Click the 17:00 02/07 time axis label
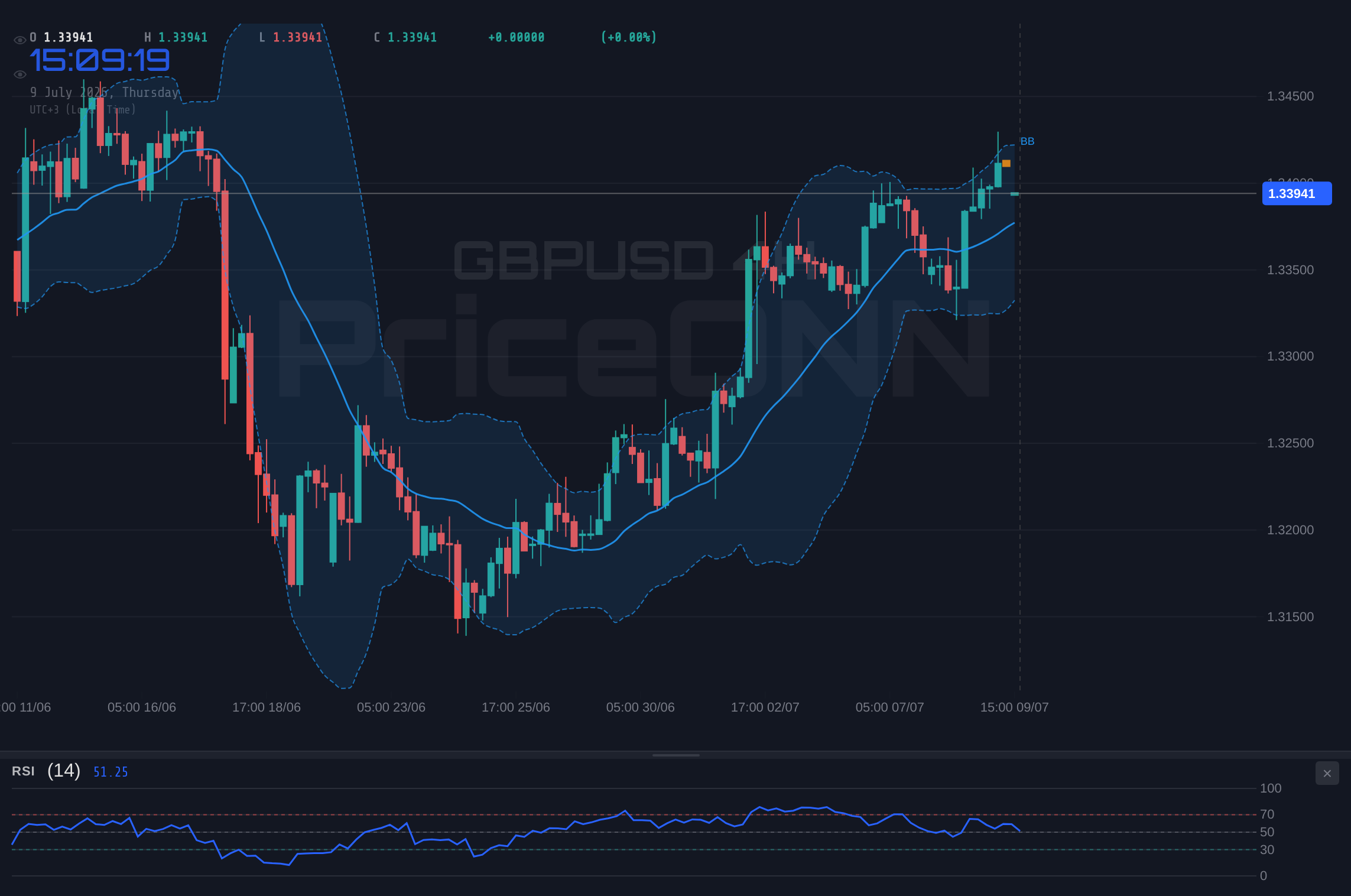This screenshot has height=896, width=1351. (765, 707)
